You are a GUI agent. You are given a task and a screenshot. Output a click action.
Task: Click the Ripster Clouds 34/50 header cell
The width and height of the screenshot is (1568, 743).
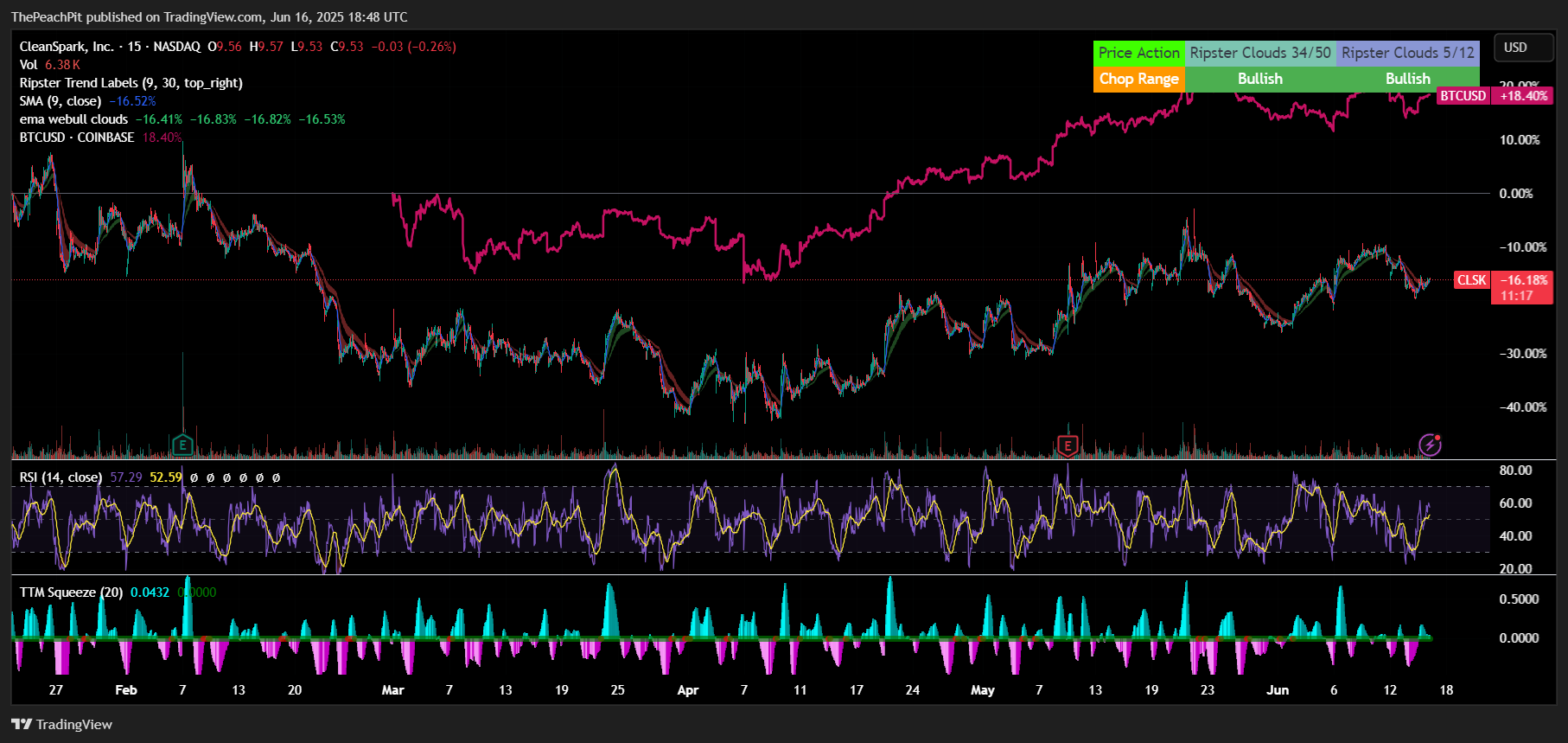point(1260,53)
